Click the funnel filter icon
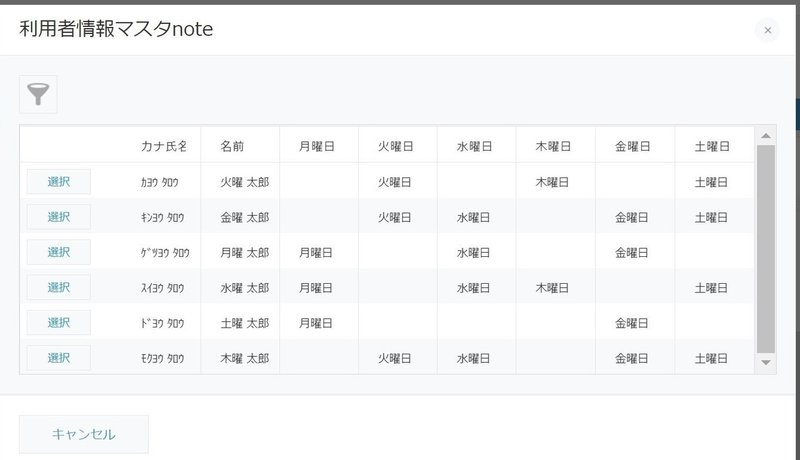 pos(39,95)
